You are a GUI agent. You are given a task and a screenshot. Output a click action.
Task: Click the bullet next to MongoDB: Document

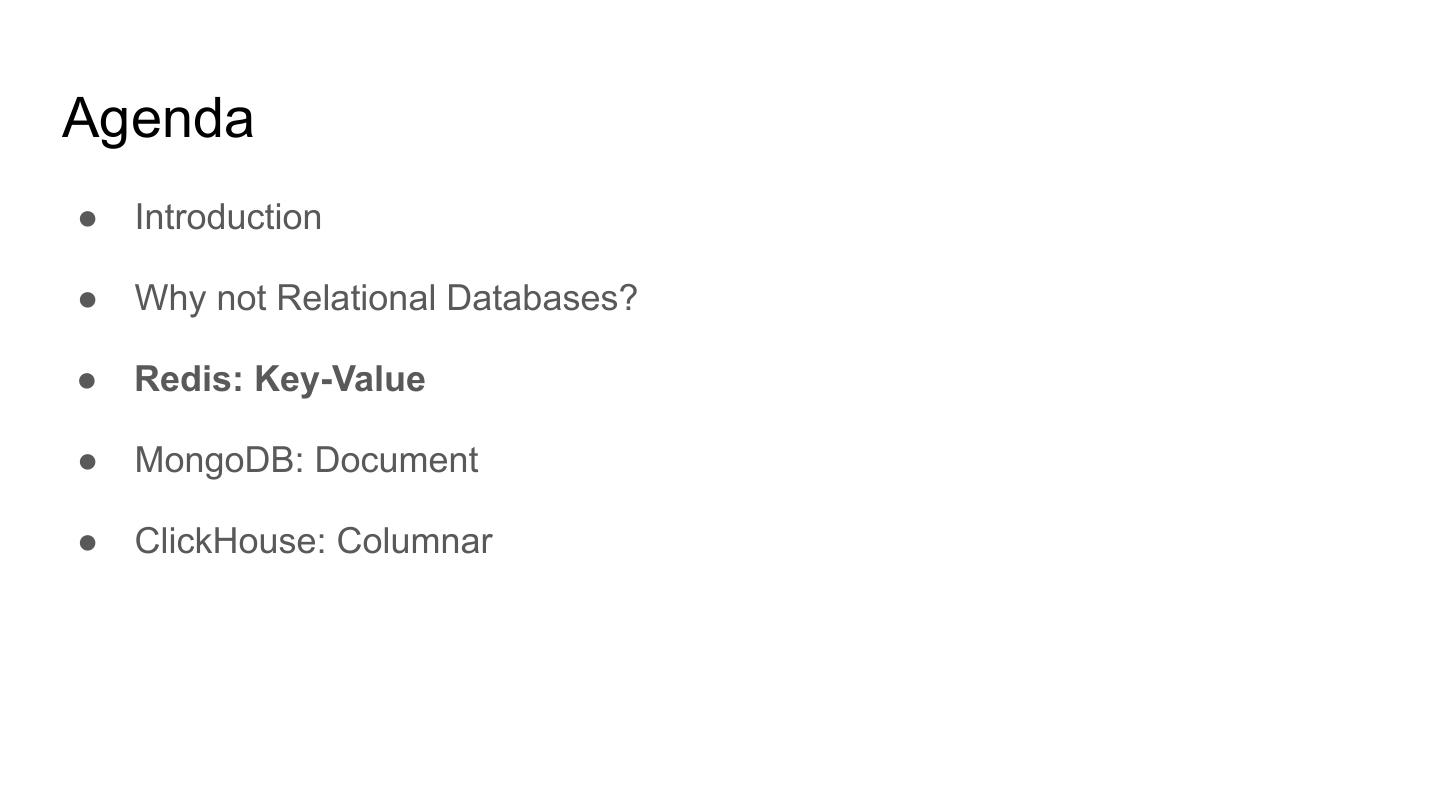pos(88,461)
